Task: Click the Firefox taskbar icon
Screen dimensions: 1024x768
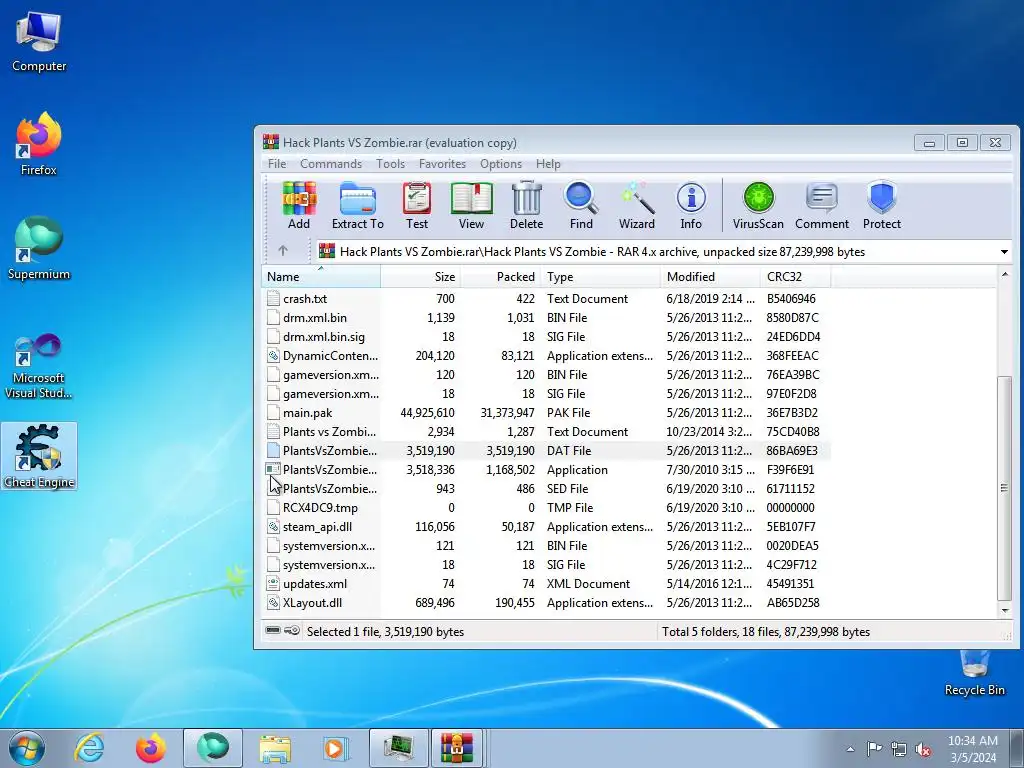Action: point(151,748)
